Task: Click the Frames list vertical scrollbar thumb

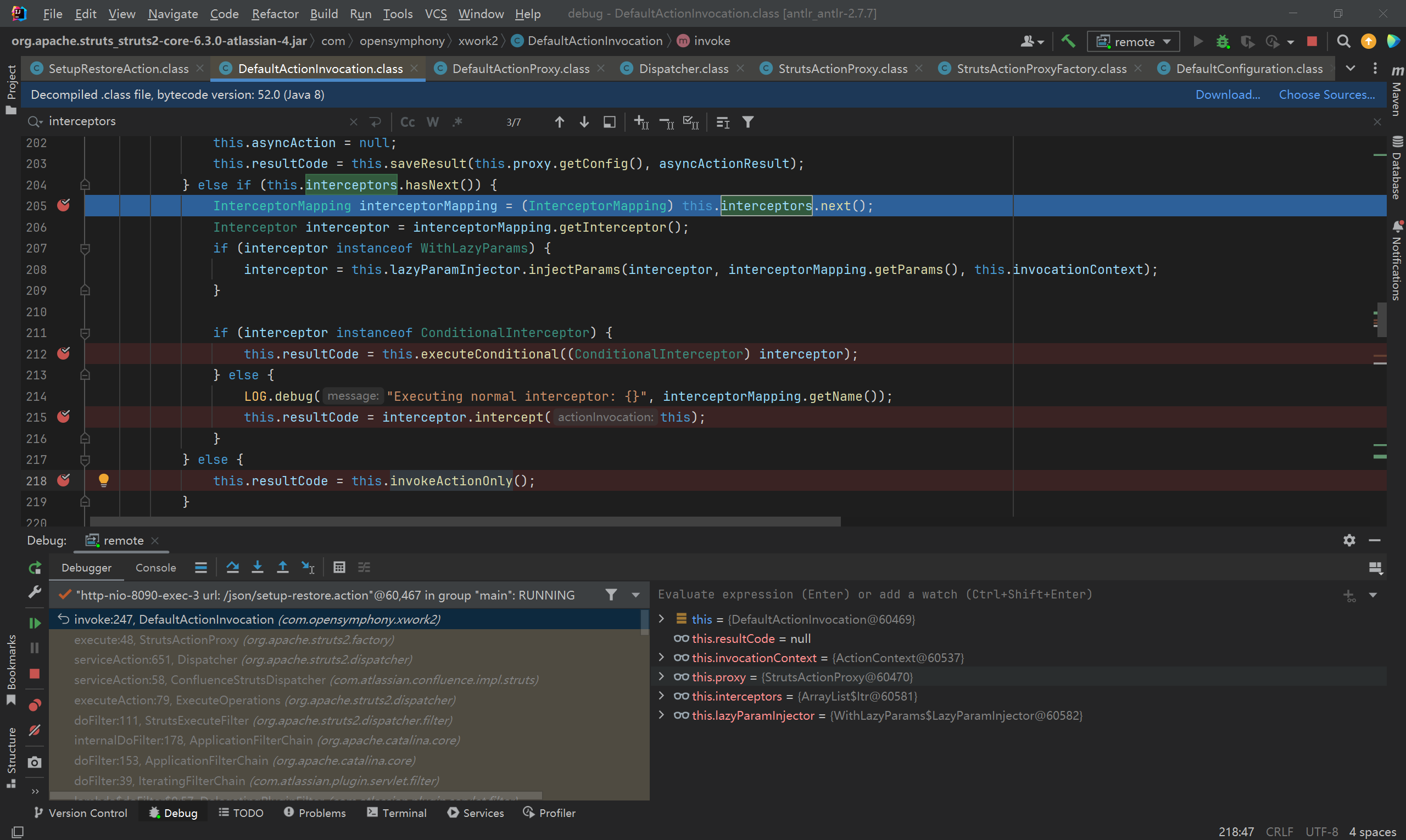Action: [644, 621]
